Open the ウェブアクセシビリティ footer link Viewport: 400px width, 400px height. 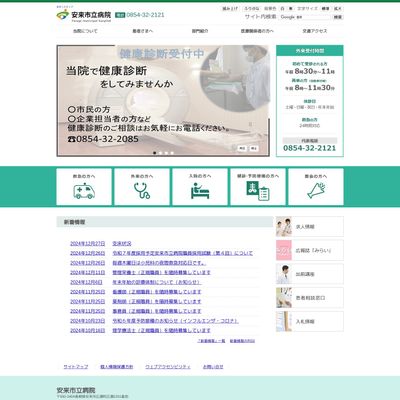coord(168,367)
